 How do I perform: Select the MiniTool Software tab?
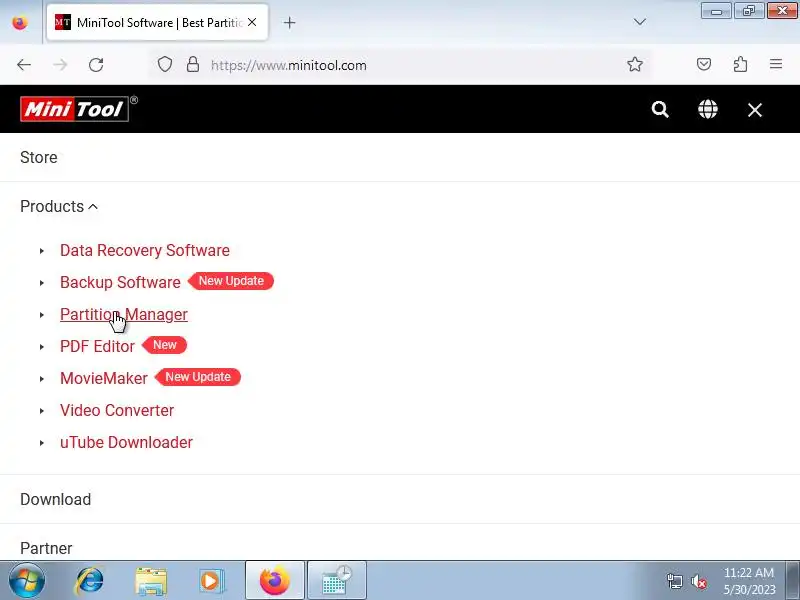pos(158,22)
